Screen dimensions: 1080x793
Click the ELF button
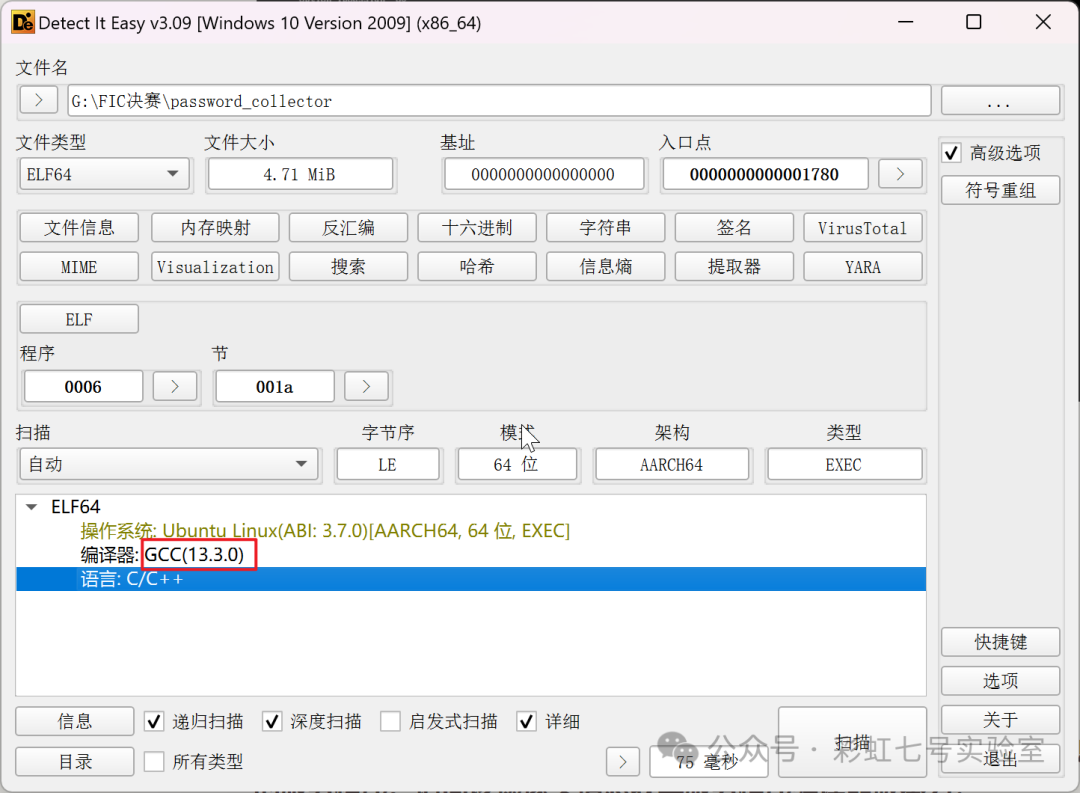tap(79, 319)
